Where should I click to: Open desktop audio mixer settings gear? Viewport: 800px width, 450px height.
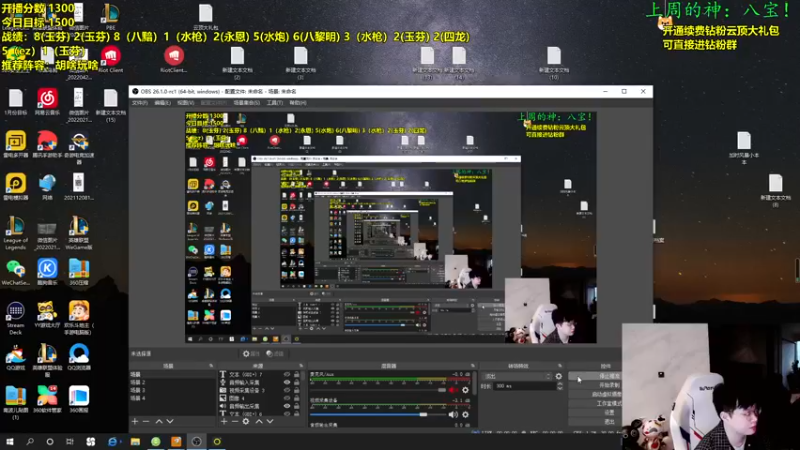[465, 415]
